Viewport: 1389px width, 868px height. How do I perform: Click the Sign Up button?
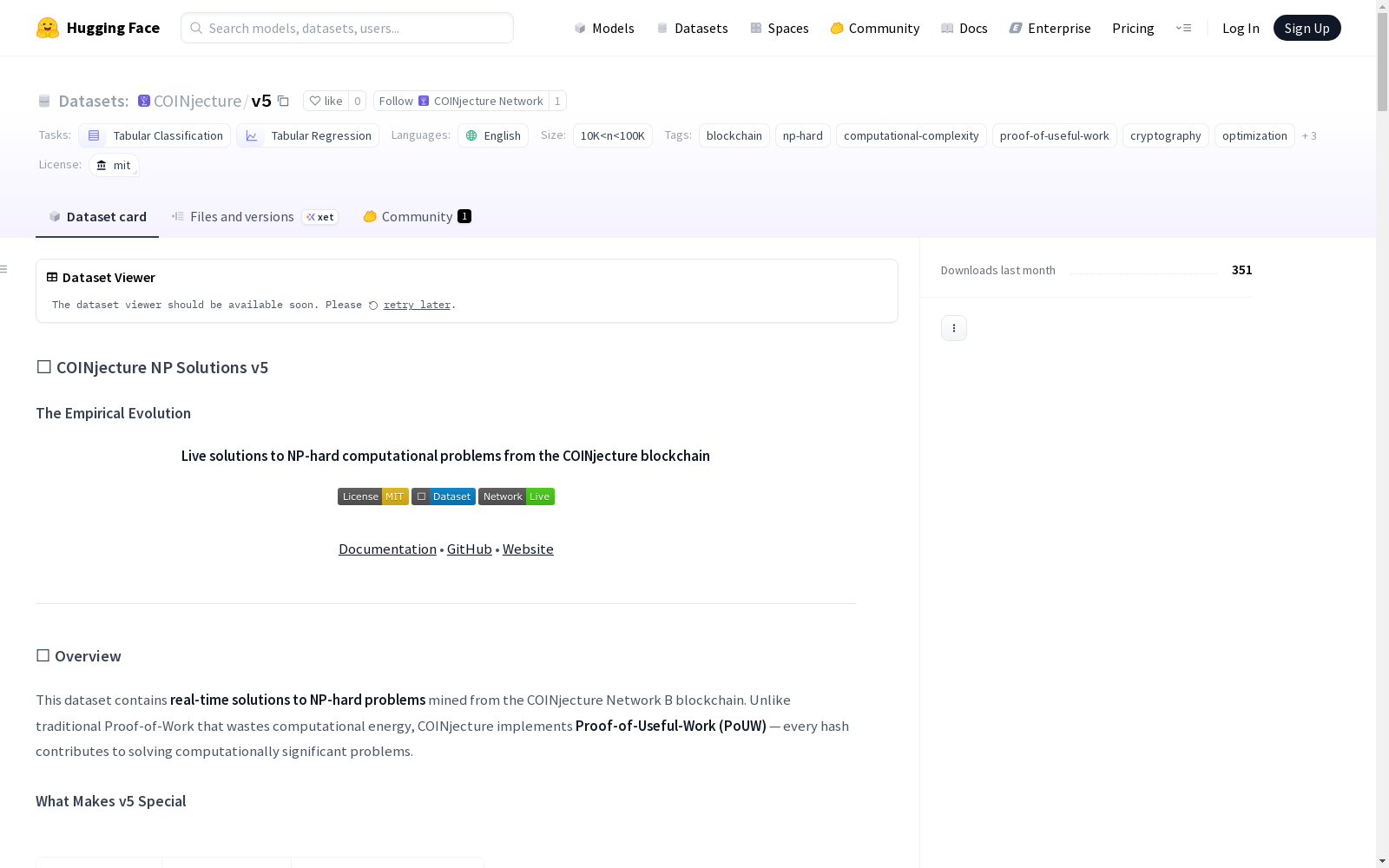click(1307, 28)
